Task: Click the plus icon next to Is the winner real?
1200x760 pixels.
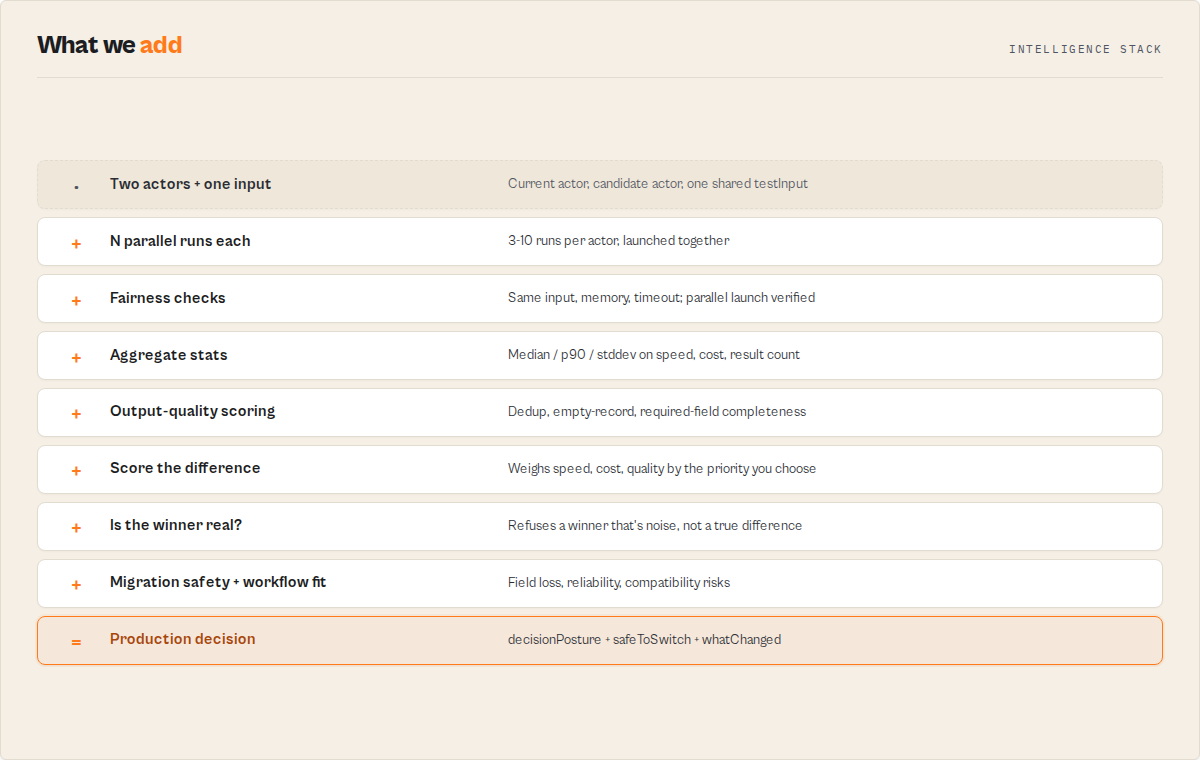Action: pos(76,528)
